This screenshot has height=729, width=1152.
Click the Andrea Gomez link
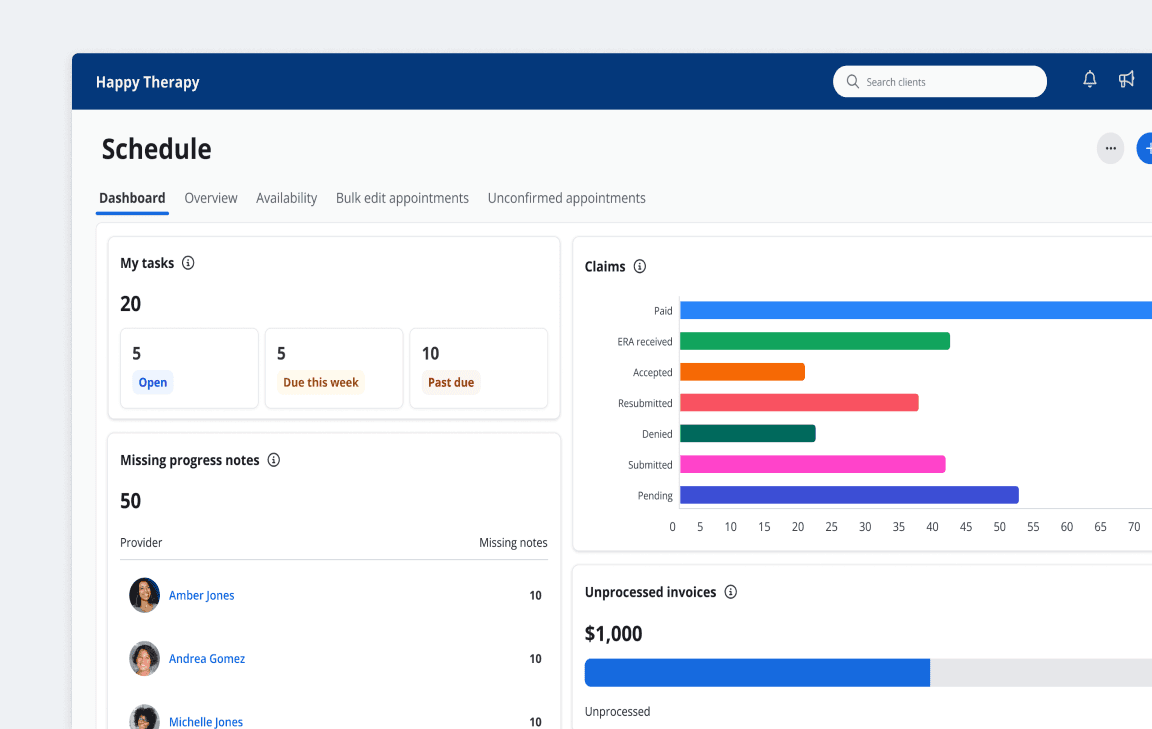click(206, 659)
